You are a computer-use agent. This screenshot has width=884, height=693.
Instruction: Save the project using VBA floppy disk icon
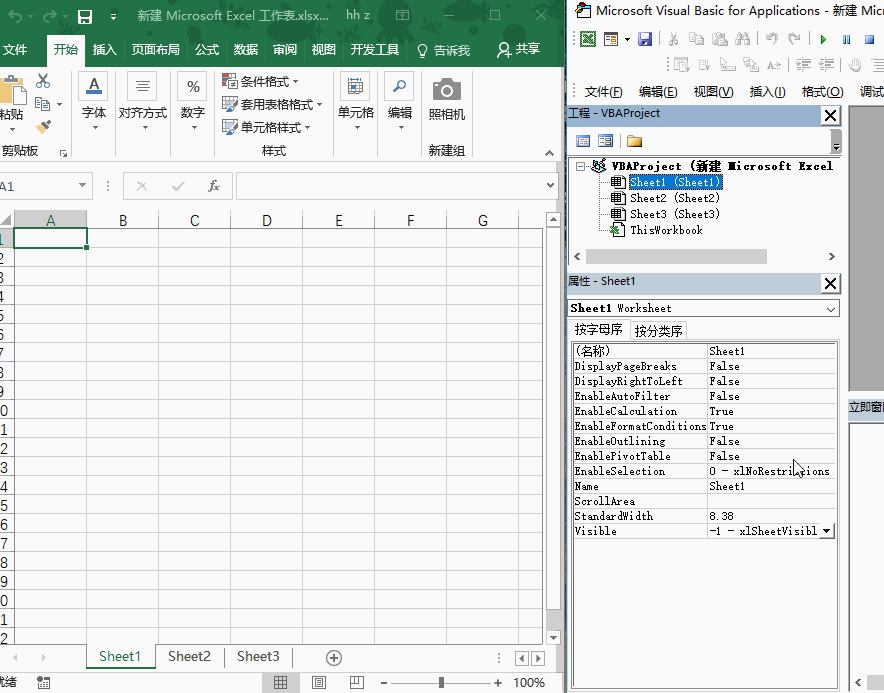coord(645,39)
